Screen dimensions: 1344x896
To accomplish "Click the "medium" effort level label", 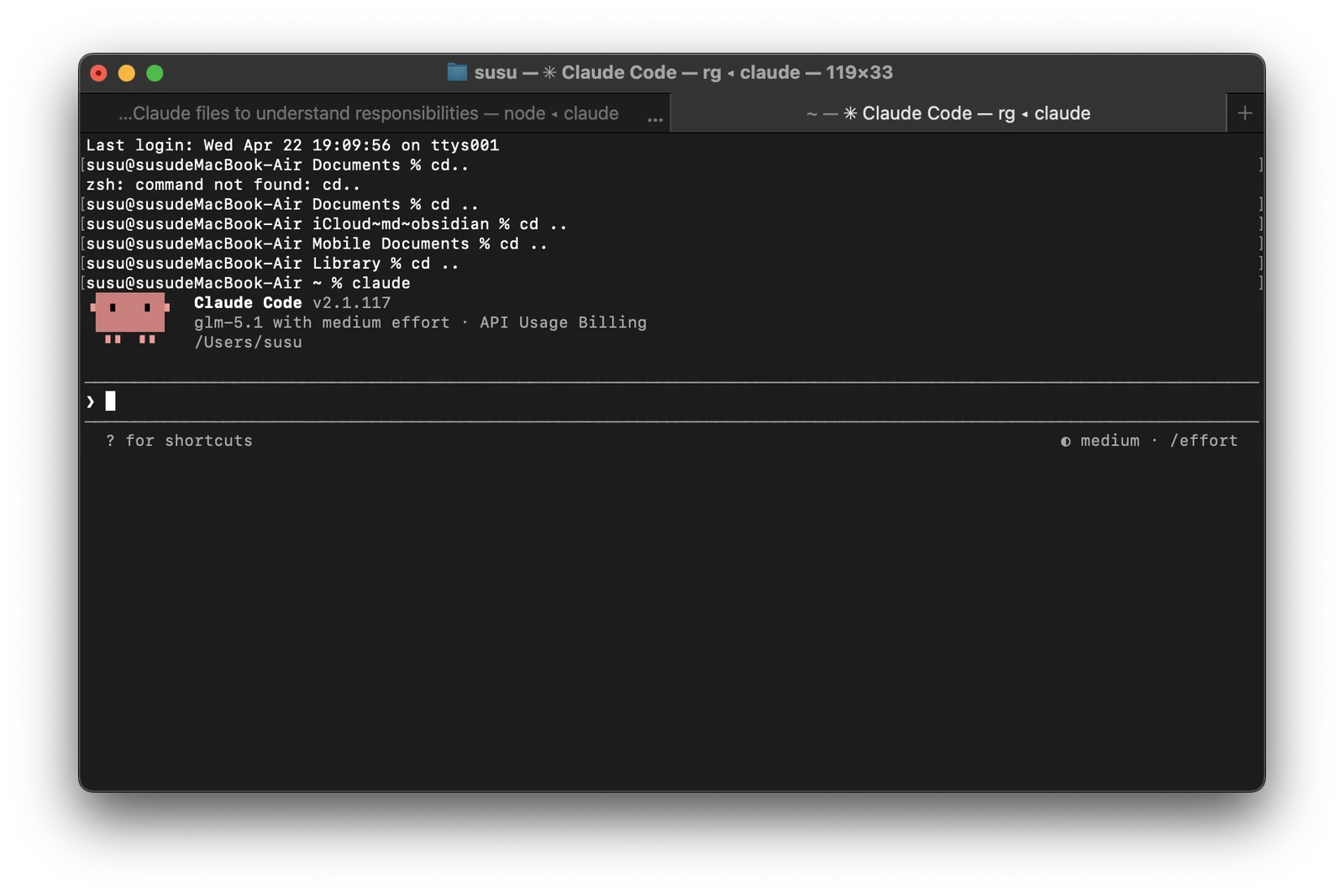I will pyautogui.click(x=1110, y=441).
